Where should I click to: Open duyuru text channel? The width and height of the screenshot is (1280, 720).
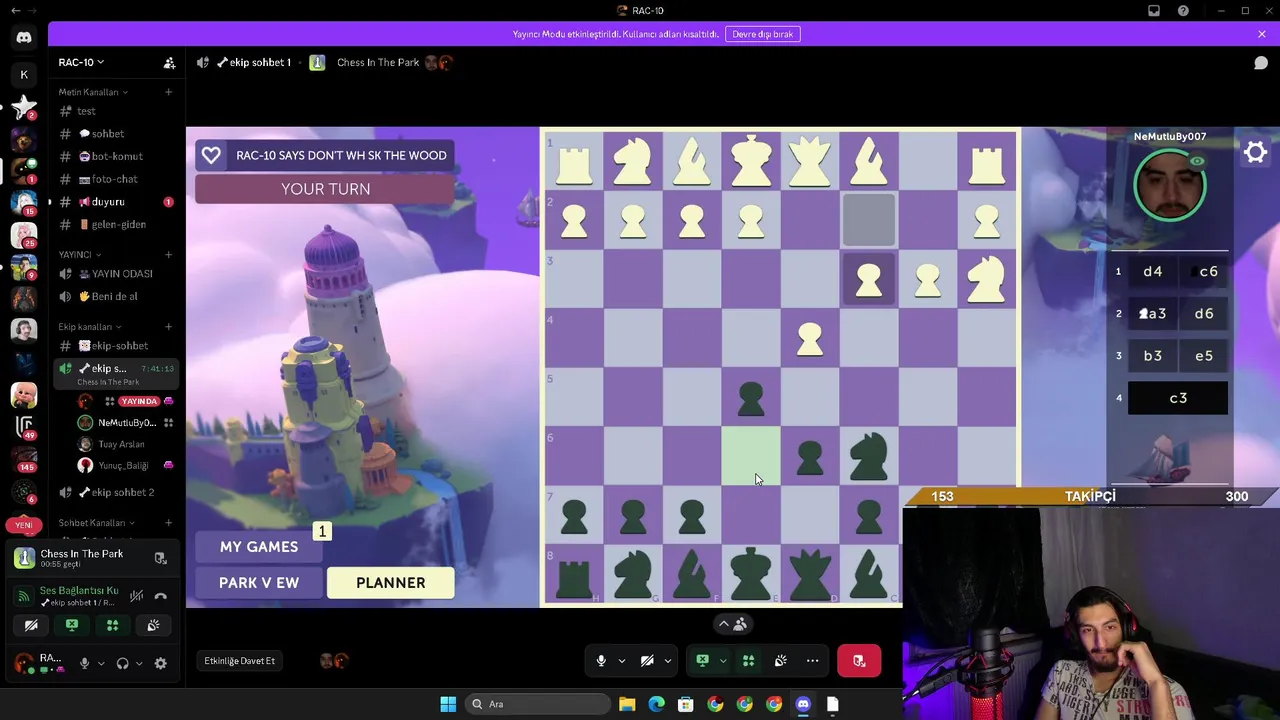108,202
